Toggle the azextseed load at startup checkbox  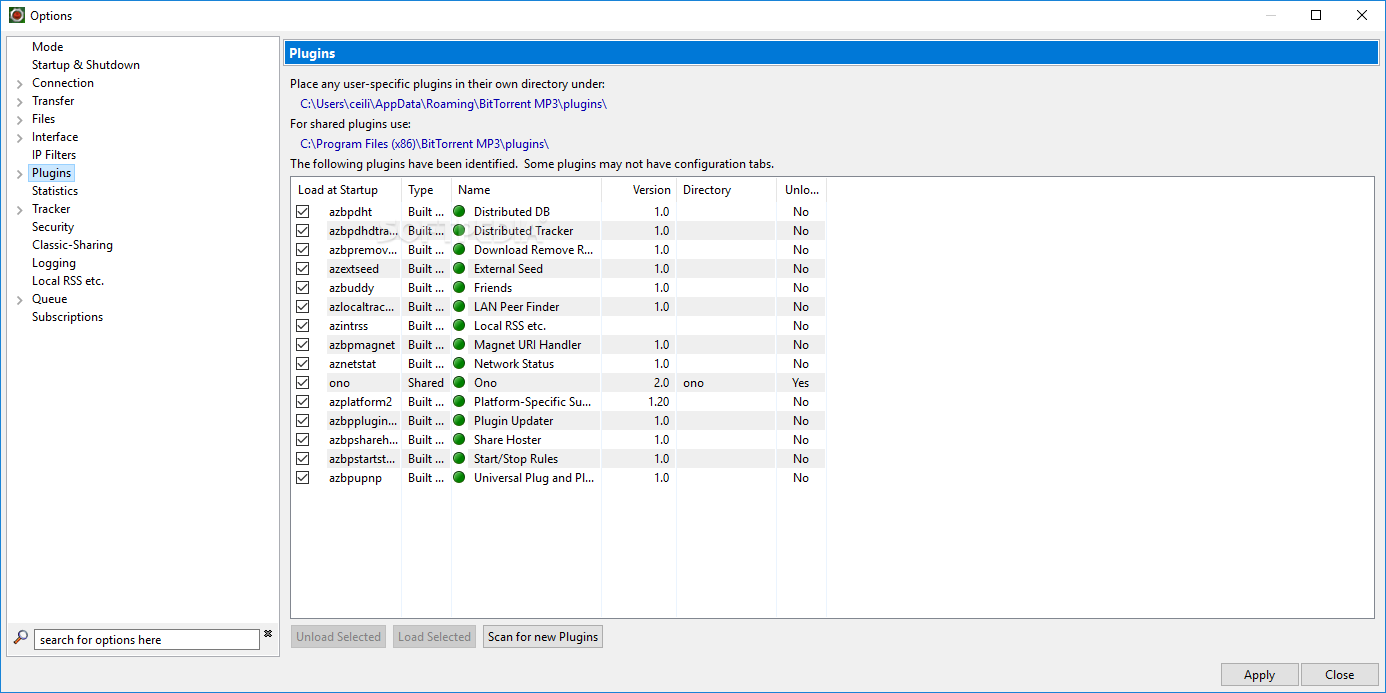(x=303, y=269)
